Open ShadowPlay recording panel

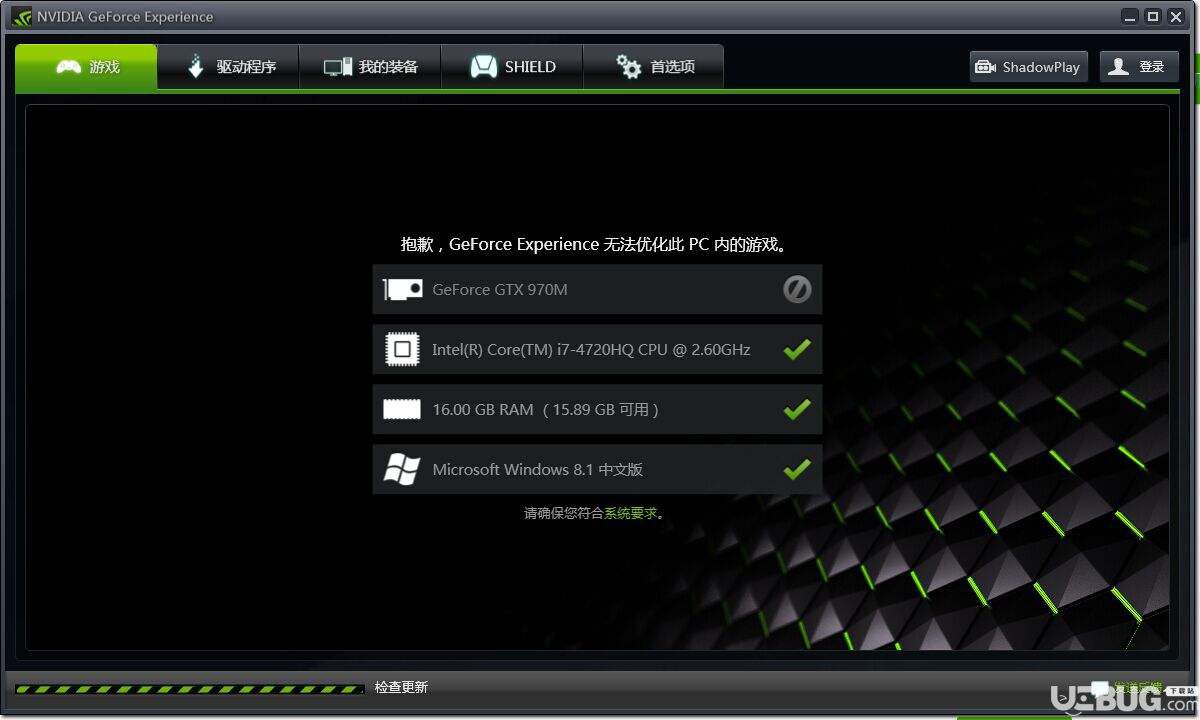pyautogui.click(x=1028, y=67)
